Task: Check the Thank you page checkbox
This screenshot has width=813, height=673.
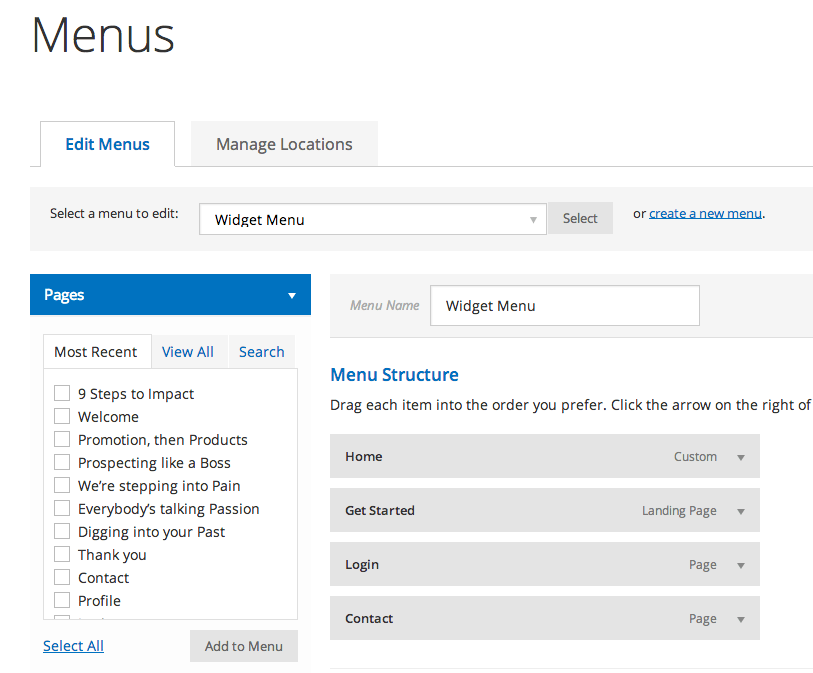Action: pos(62,554)
